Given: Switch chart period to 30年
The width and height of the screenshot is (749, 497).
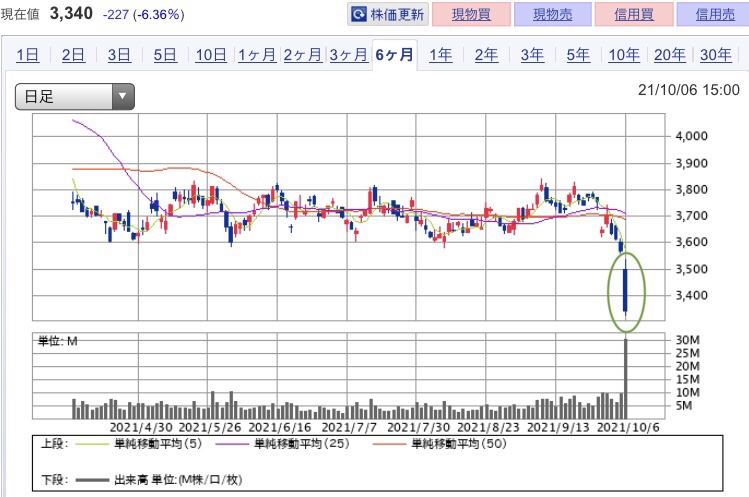Looking at the screenshot, I should (x=716, y=55).
